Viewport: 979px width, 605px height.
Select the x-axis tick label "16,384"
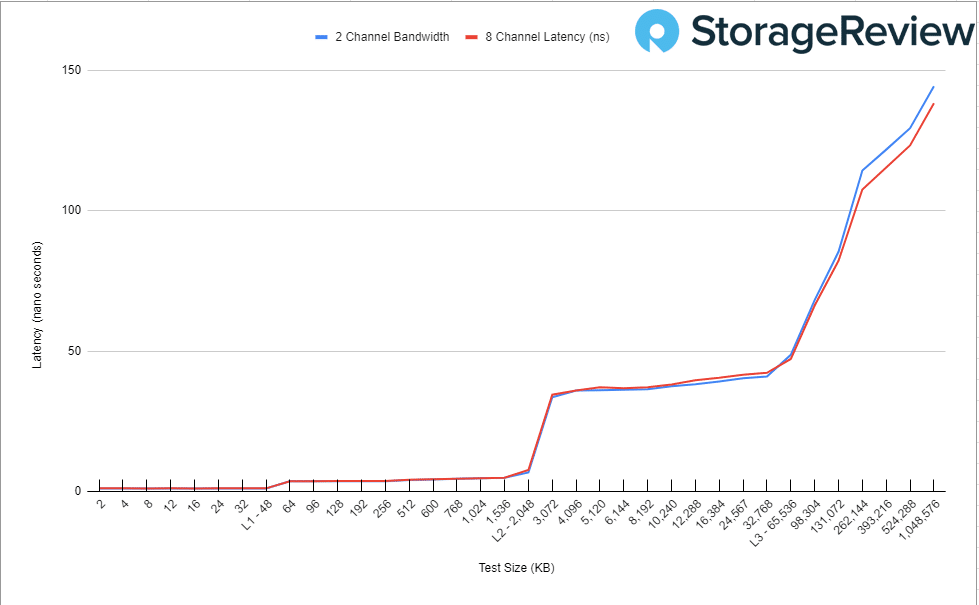click(711, 513)
